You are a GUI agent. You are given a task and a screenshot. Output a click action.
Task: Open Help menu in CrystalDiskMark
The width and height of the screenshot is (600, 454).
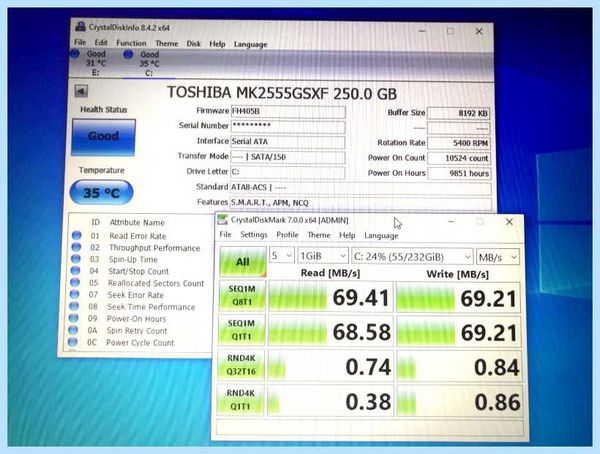tap(347, 235)
